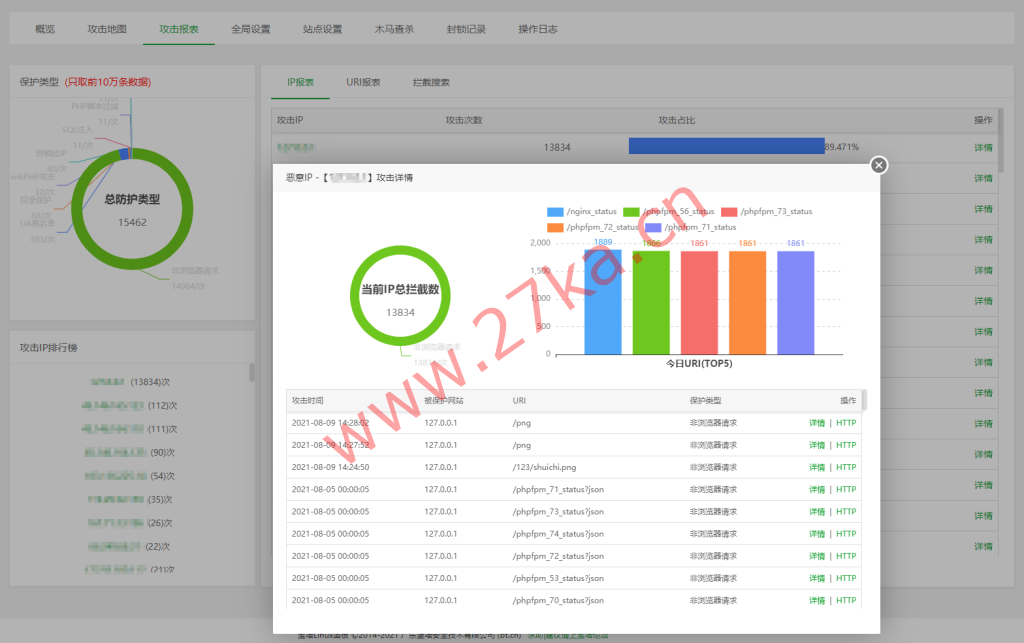Click HTTP for /phpfpm_70_status?json row
This screenshot has width=1024, height=643.
point(846,601)
